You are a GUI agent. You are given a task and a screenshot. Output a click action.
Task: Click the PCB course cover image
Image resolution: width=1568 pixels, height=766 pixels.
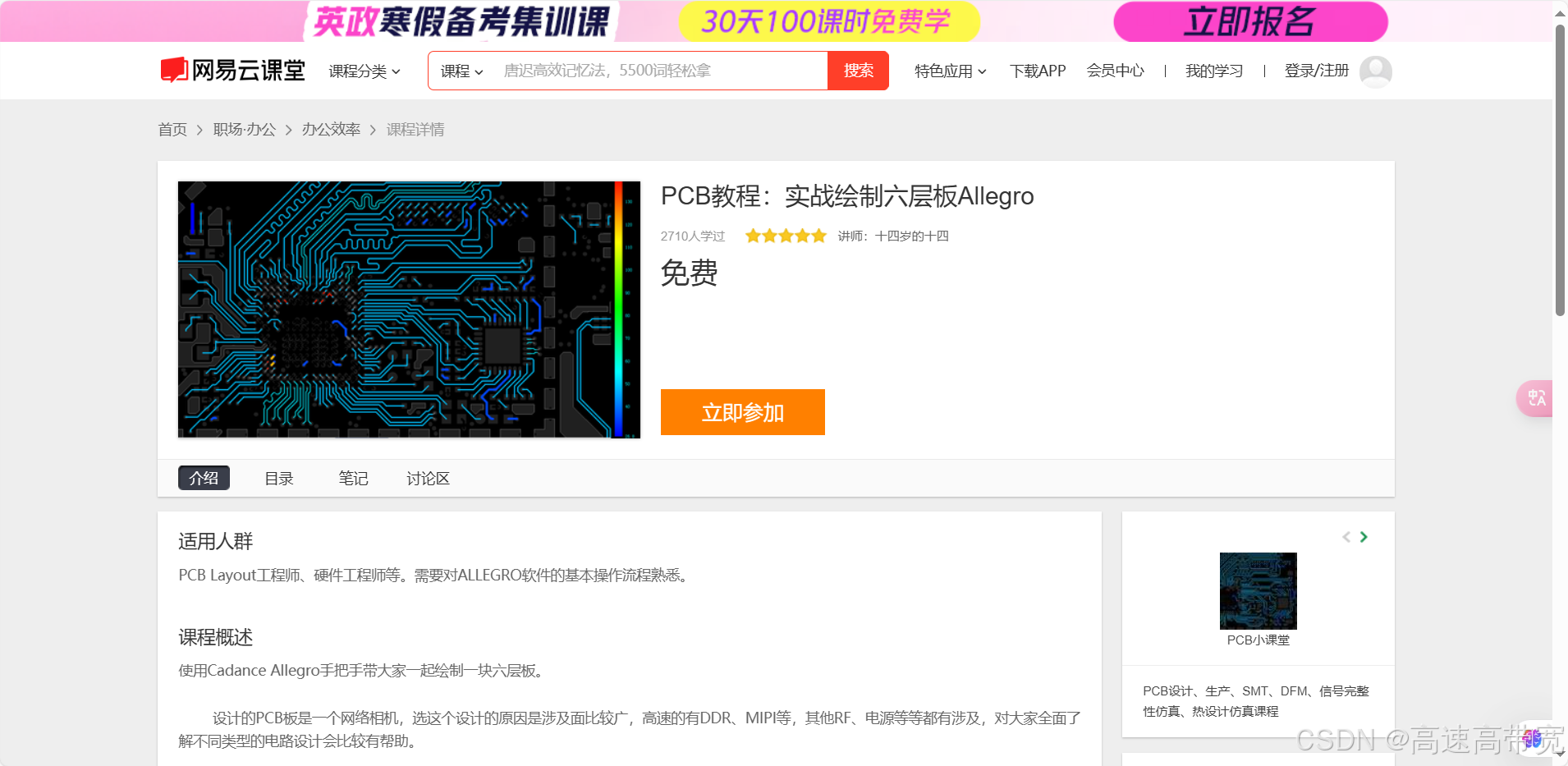point(409,310)
